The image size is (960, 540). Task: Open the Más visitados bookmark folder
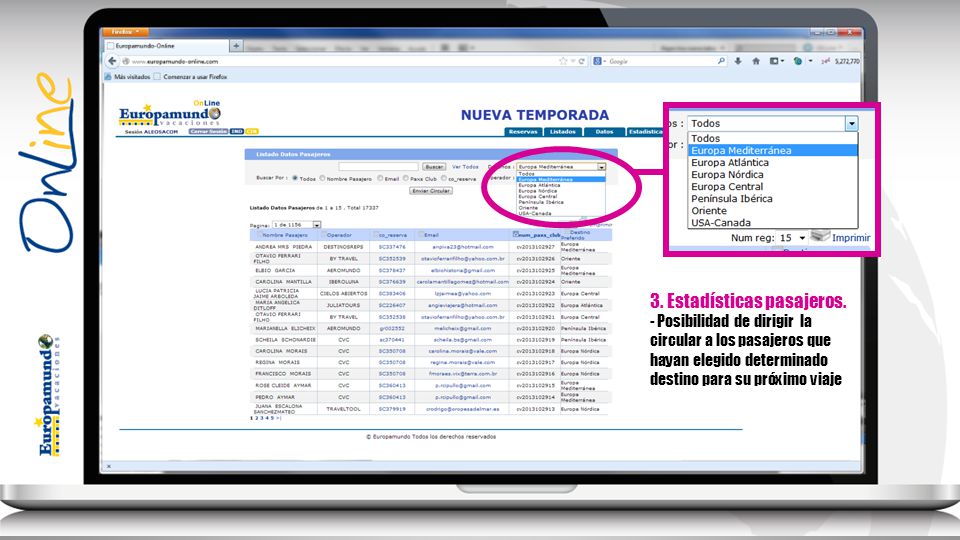tap(128, 77)
